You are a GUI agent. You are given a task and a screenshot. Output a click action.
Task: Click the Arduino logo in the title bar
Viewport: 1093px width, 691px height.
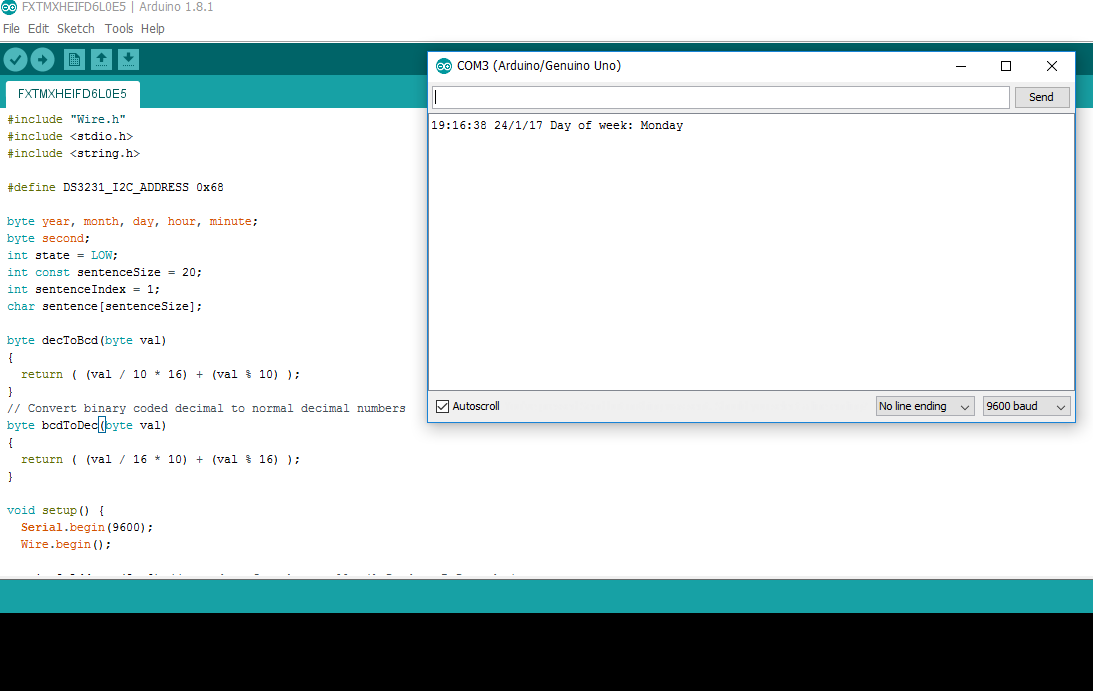tap(10, 7)
